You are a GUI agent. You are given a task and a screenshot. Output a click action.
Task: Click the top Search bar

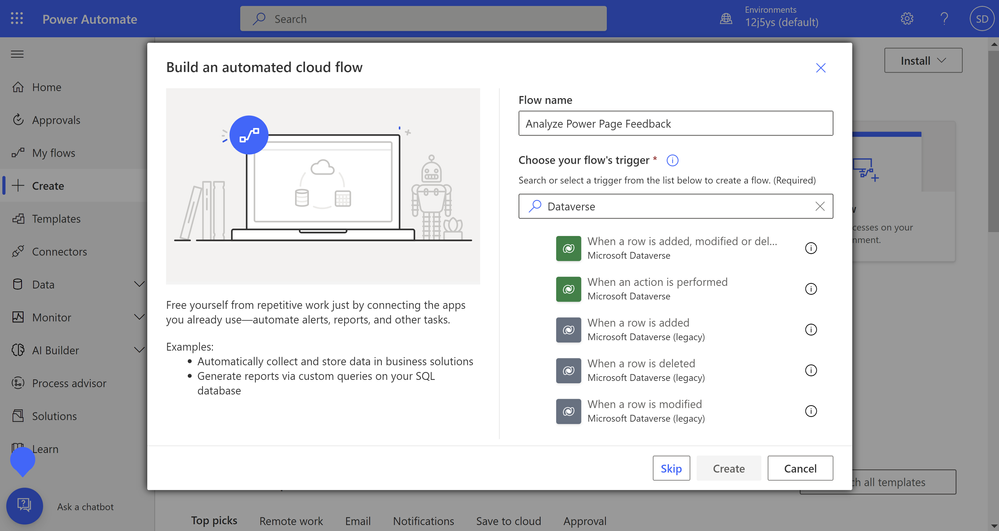pyautogui.click(x=423, y=18)
